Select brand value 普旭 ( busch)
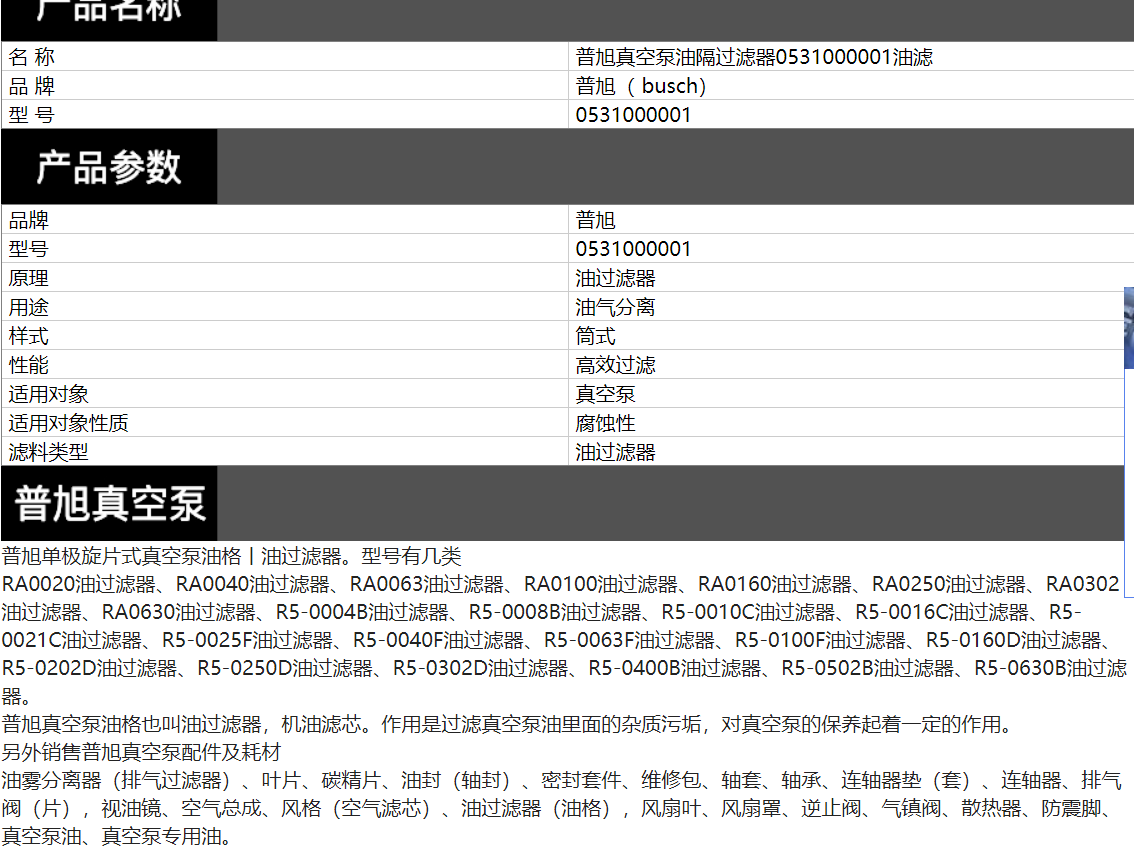This screenshot has height=849, width=1134. click(641, 85)
